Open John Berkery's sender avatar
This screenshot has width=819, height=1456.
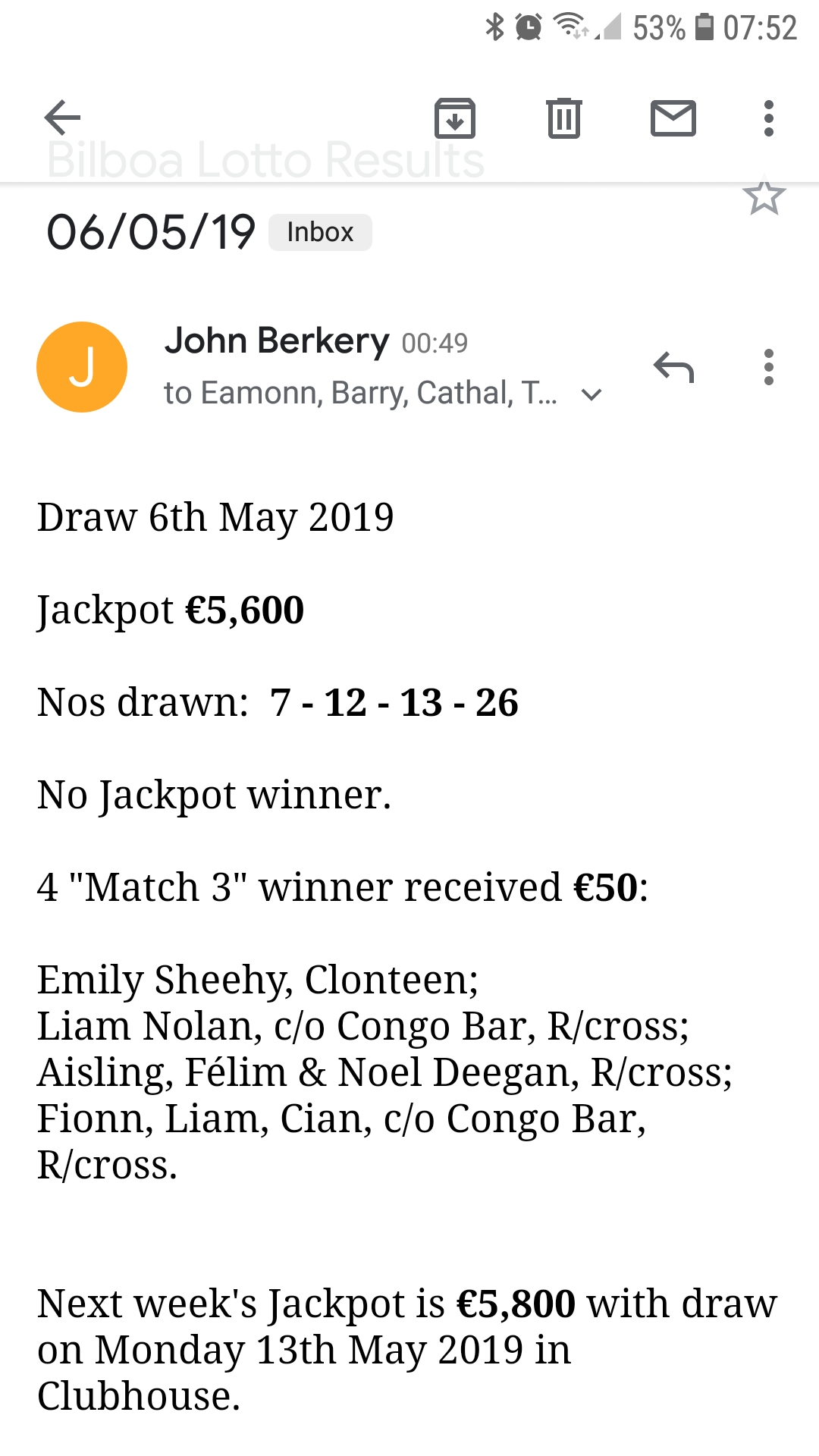(x=82, y=367)
